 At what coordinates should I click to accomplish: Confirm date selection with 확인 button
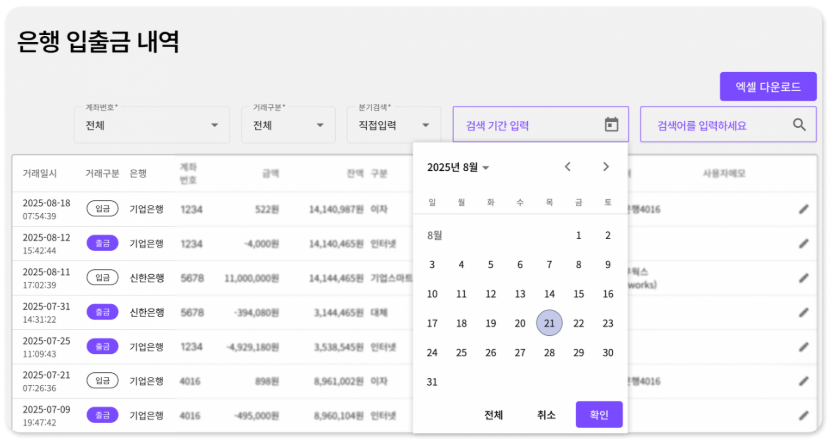(x=599, y=414)
